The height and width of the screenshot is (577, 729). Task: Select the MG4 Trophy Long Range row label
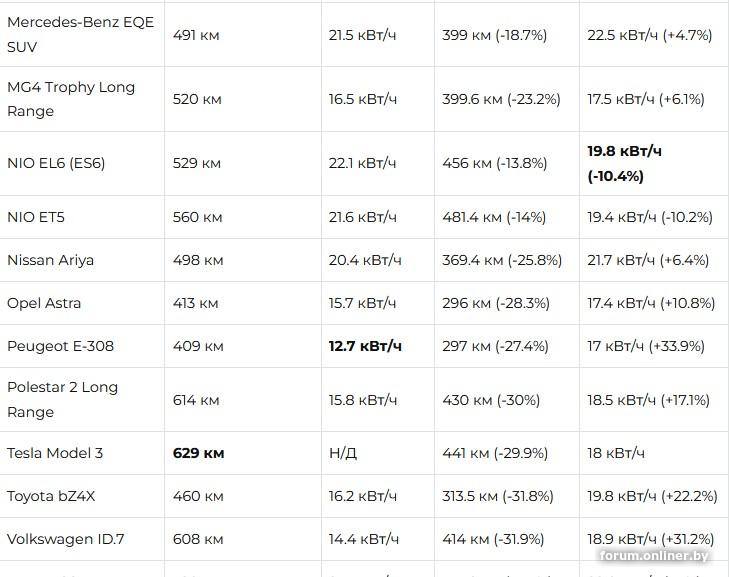pos(71,99)
